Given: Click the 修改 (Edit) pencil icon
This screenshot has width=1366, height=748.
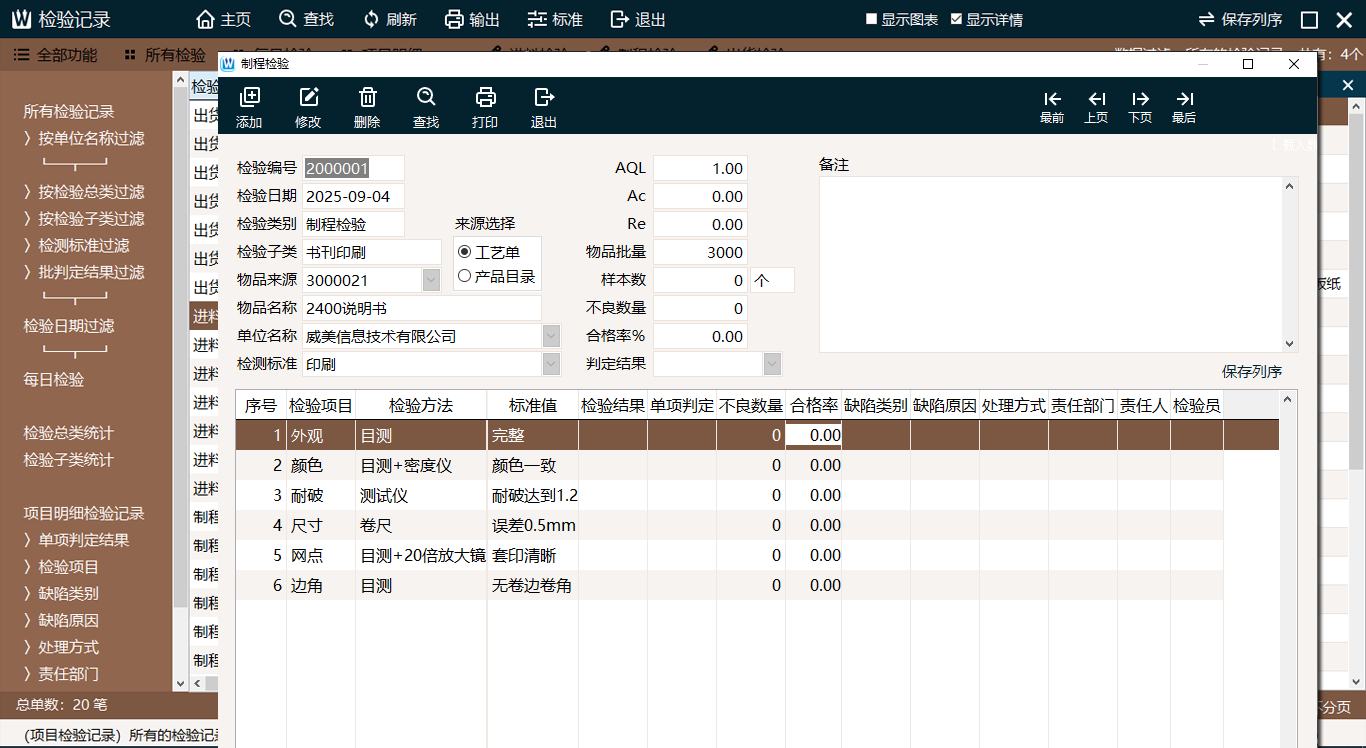Looking at the screenshot, I should pos(309,98).
